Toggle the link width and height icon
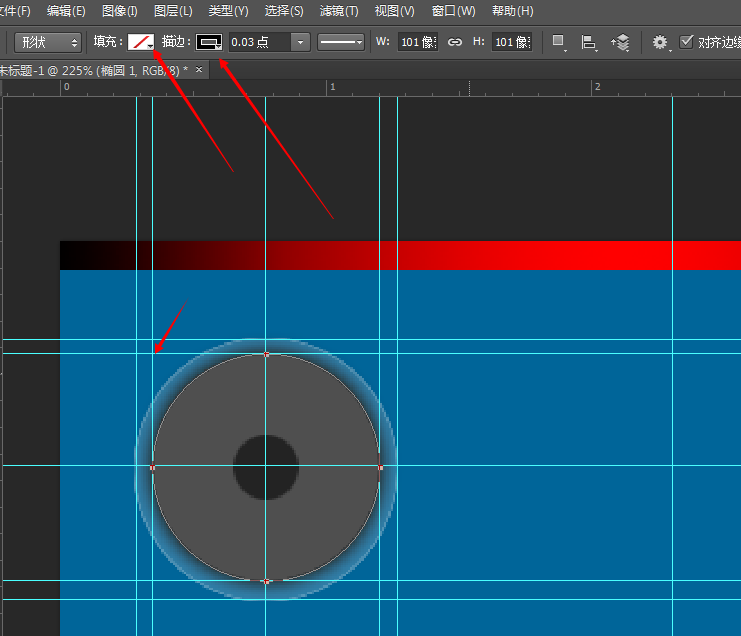 point(455,42)
